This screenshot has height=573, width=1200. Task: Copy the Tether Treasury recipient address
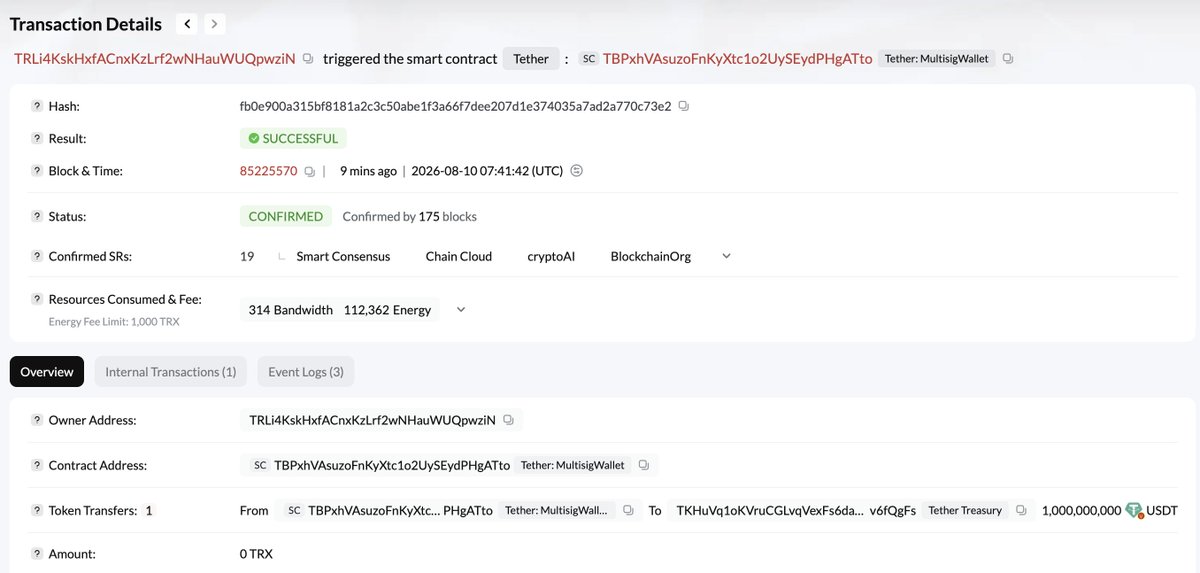pyautogui.click(x=1021, y=510)
